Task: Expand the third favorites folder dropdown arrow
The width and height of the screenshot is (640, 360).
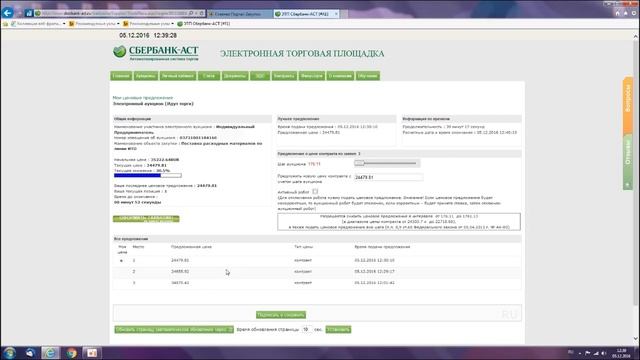Action: click(172, 24)
